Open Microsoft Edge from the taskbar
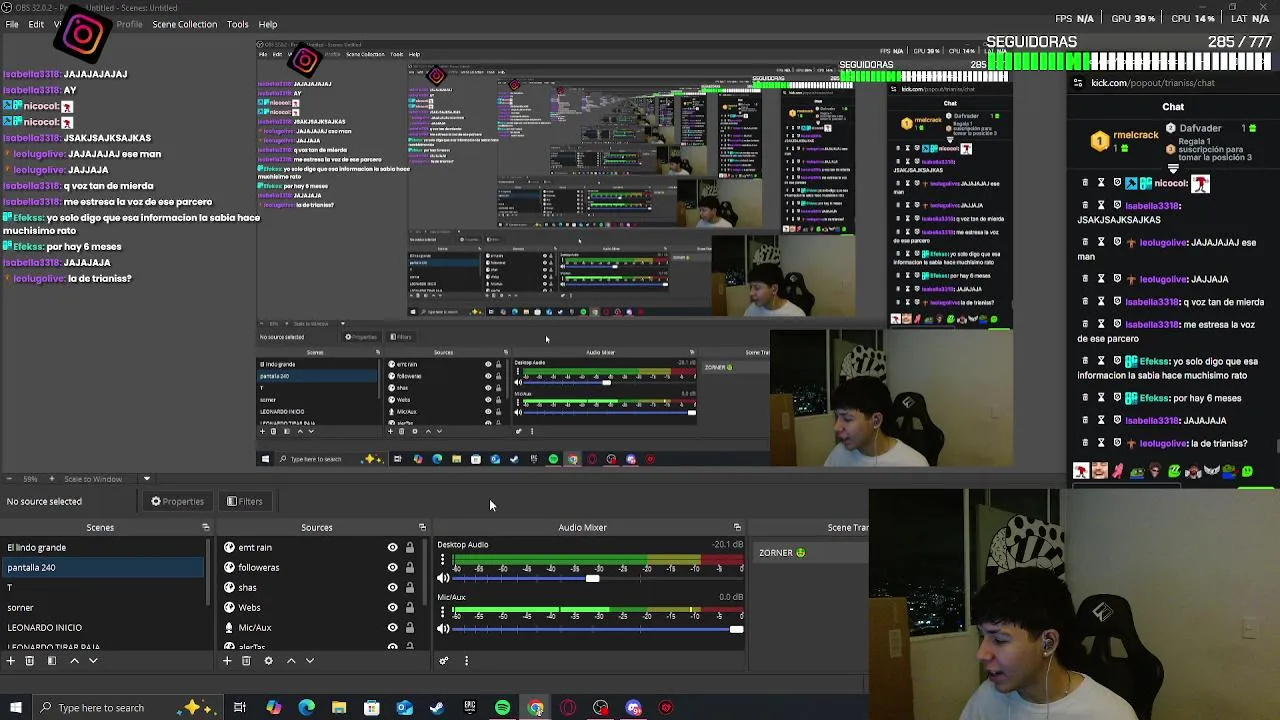The height and width of the screenshot is (720, 1280). (306, 708)
